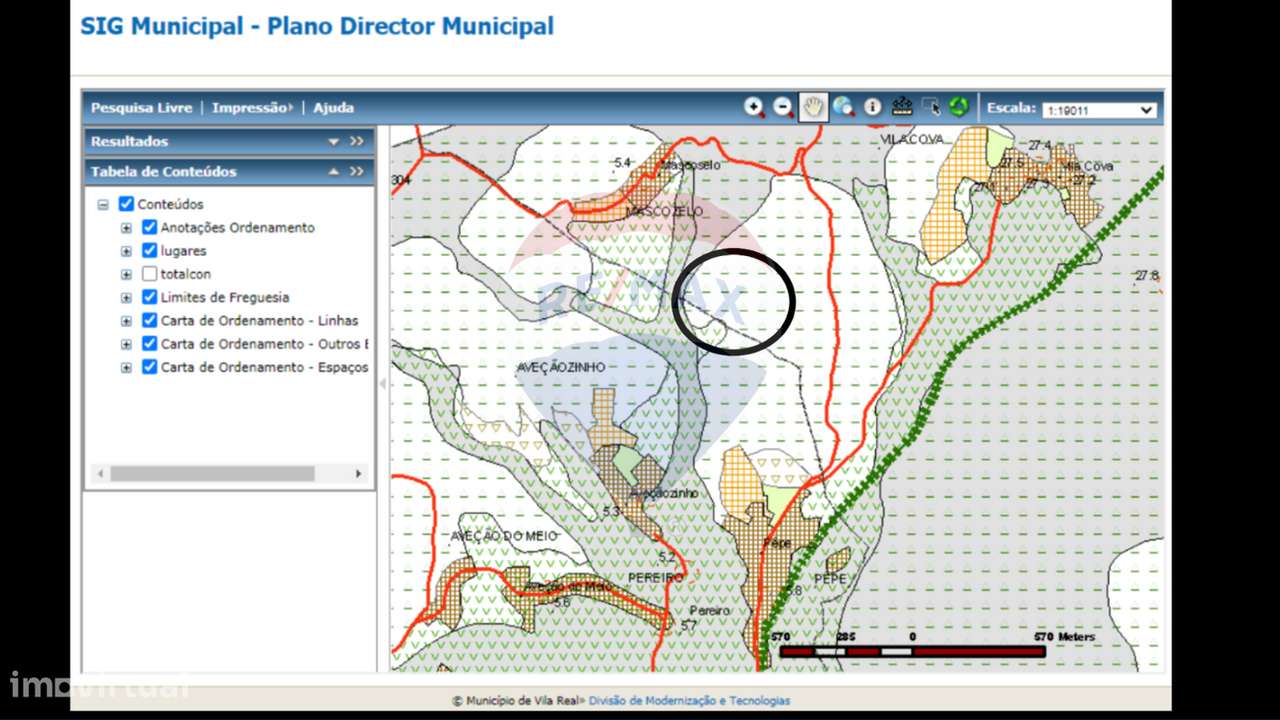This screenshot has width=1280, height=720.
Task: Open the Ajuda menu
Action: [334, 108]
